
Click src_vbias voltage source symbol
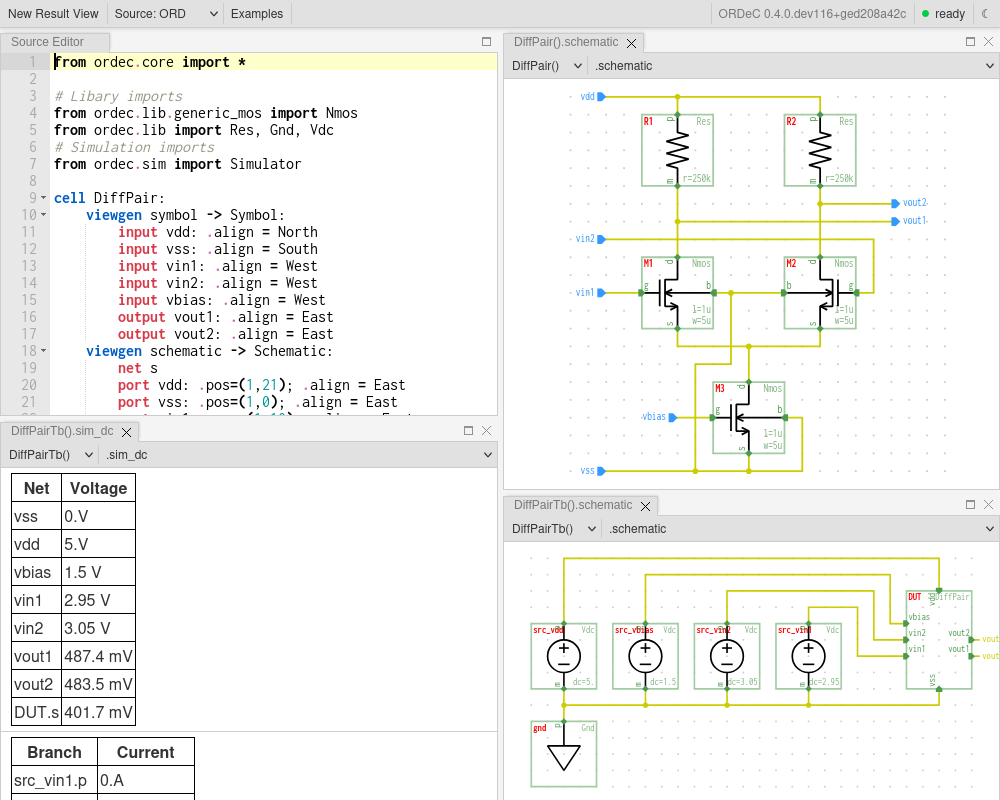pos(645,656)
